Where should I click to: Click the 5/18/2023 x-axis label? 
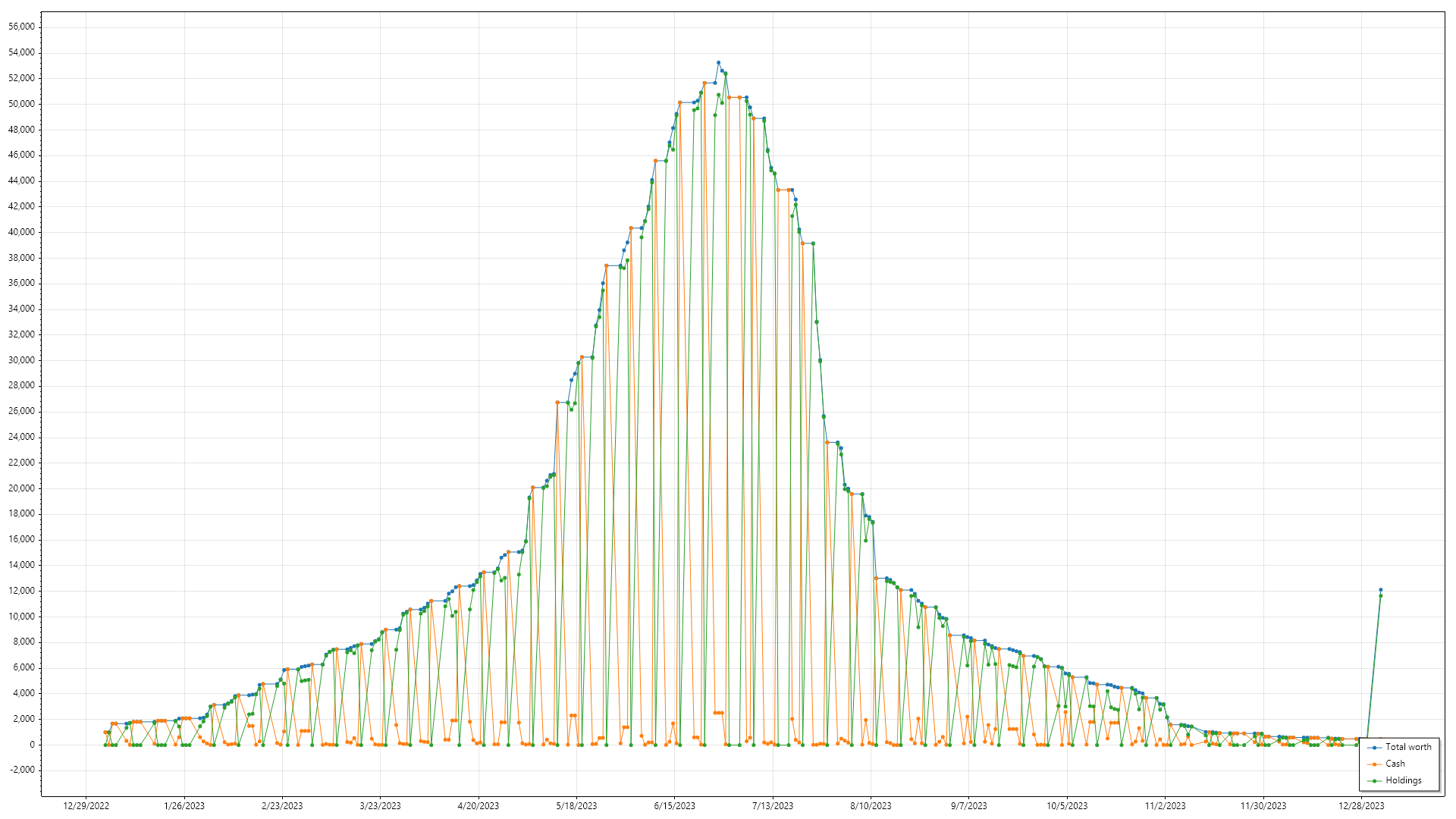576,806
